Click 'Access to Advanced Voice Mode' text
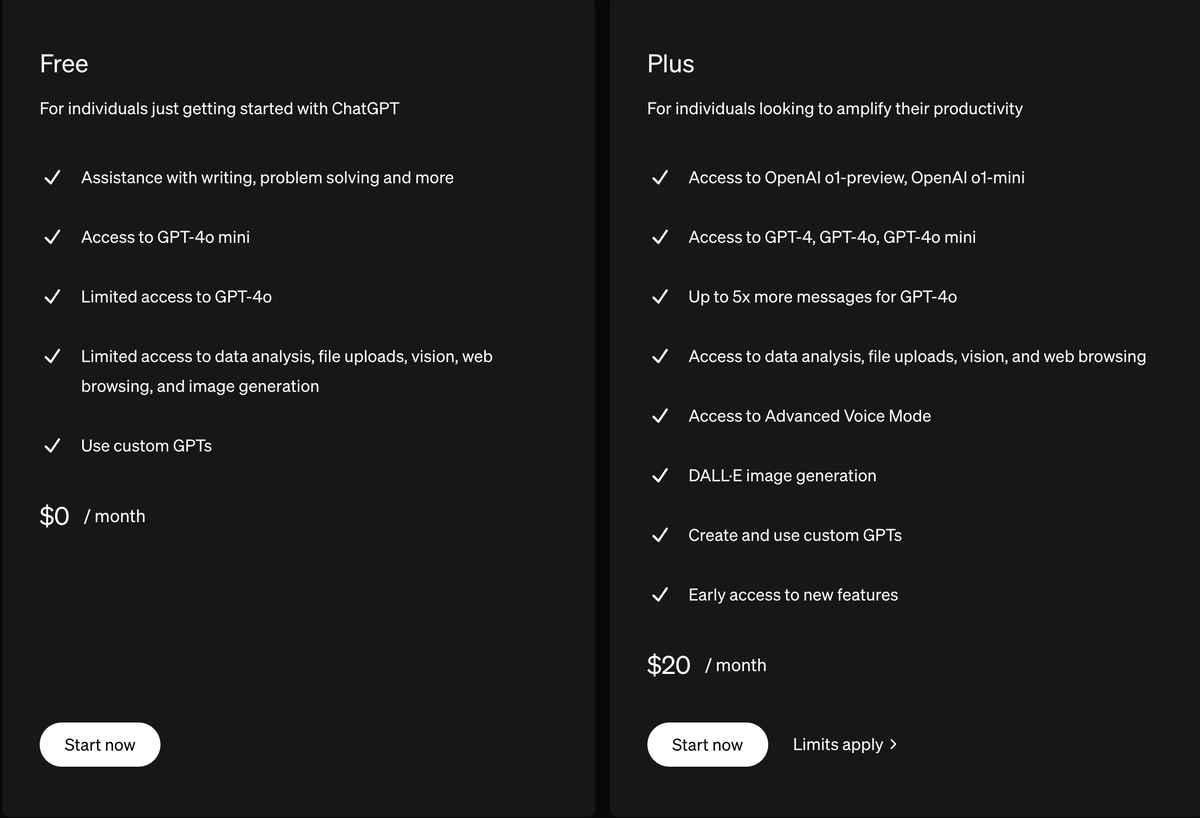1200x818 pixels. point(810,416)
